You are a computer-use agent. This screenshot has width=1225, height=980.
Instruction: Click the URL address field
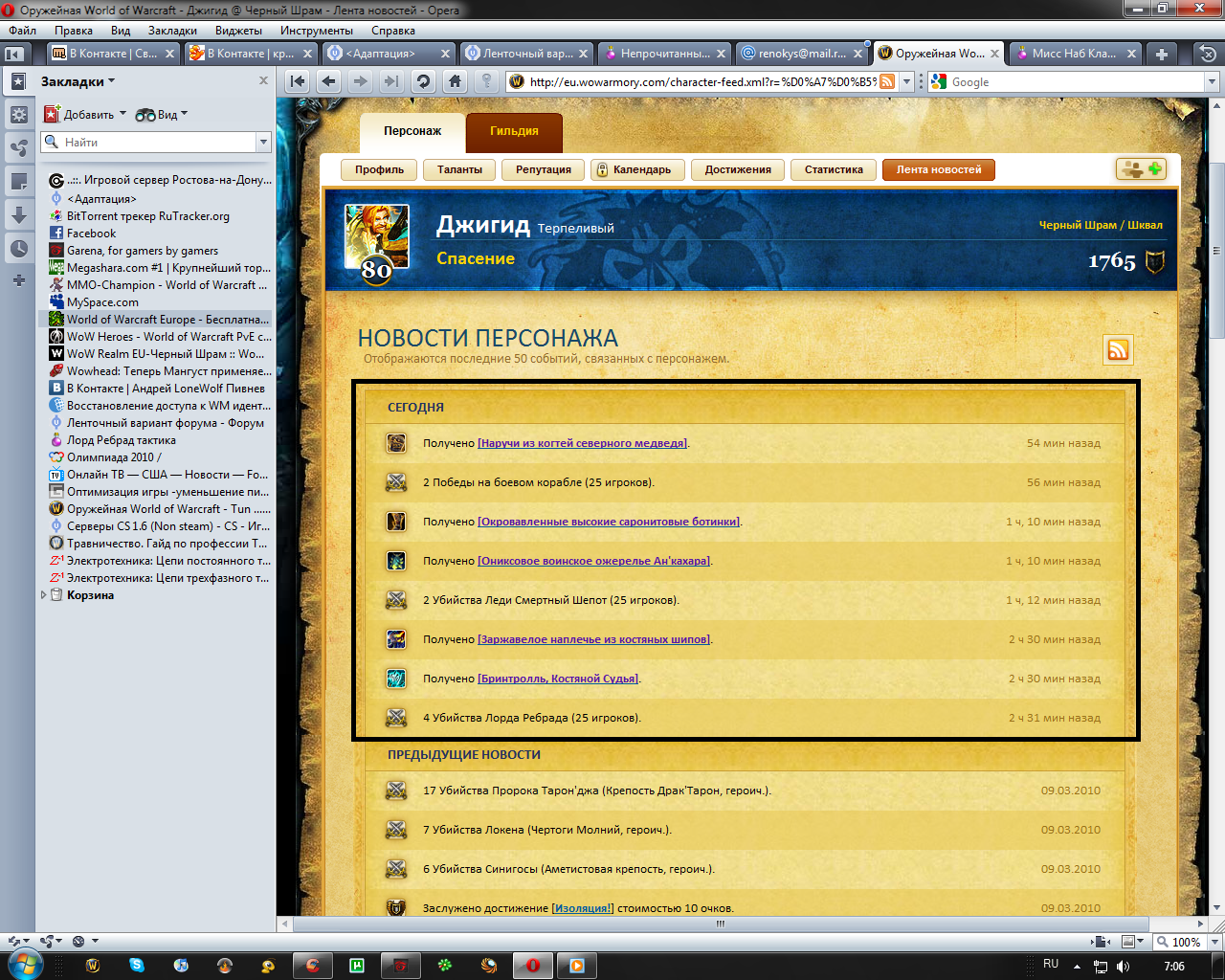pos(703,81)
